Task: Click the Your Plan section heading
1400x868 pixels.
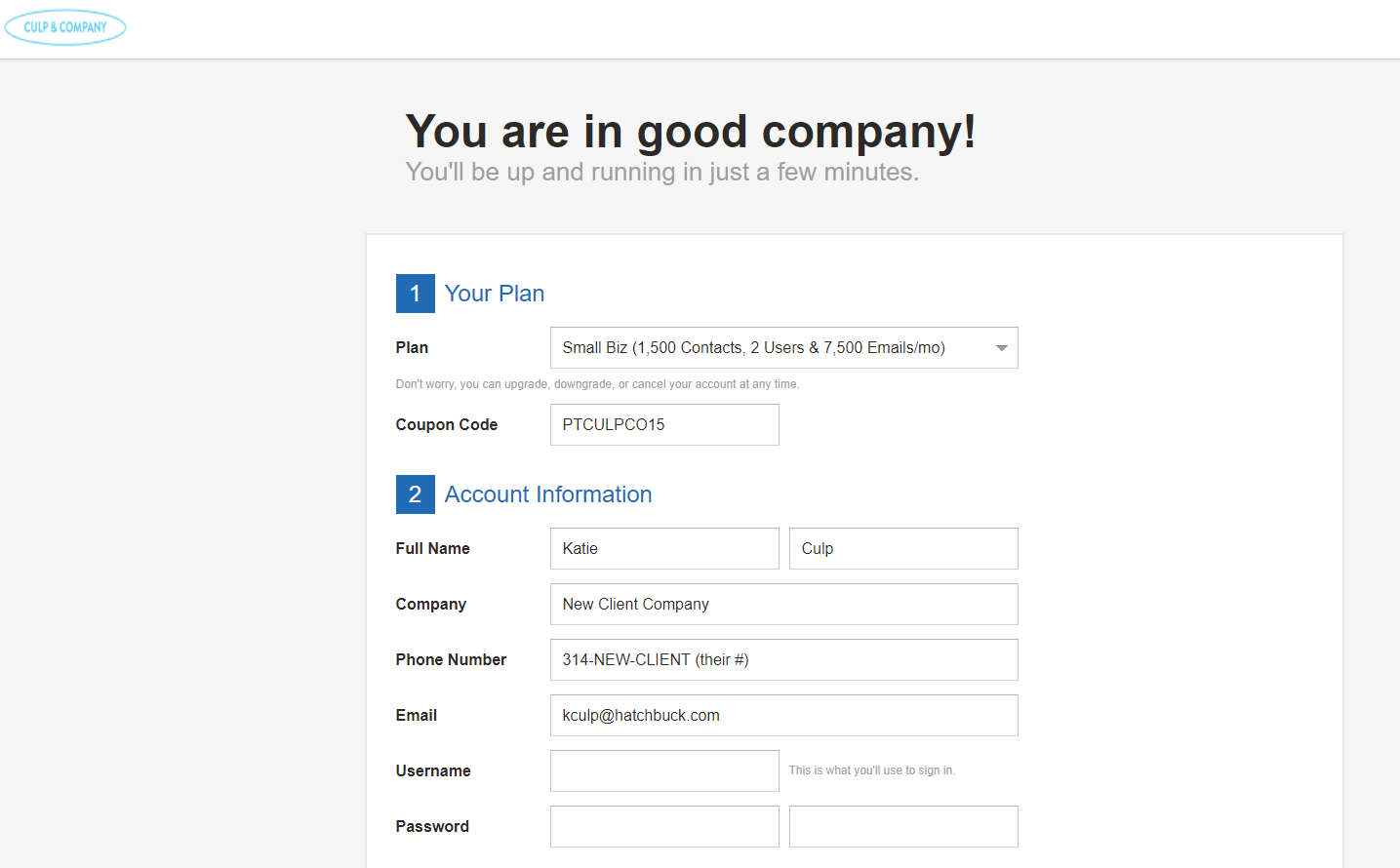Action: click(x=495, y=294)
